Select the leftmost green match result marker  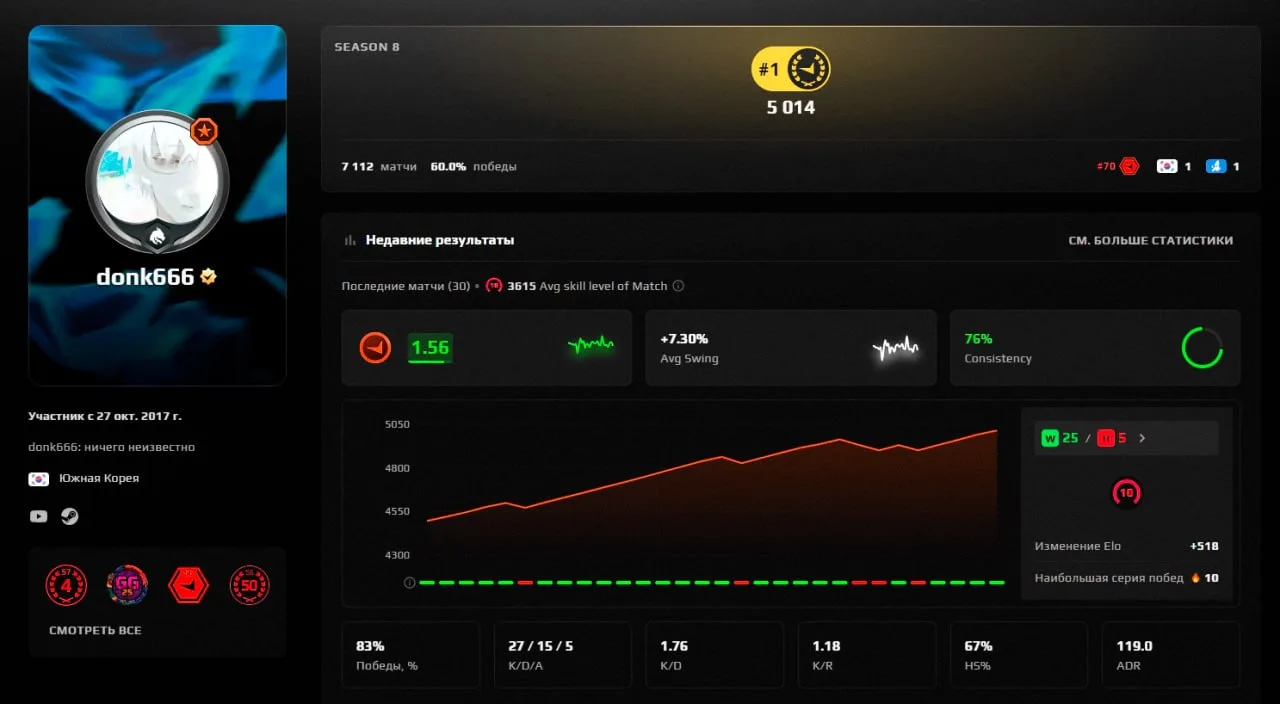(426, 582)
